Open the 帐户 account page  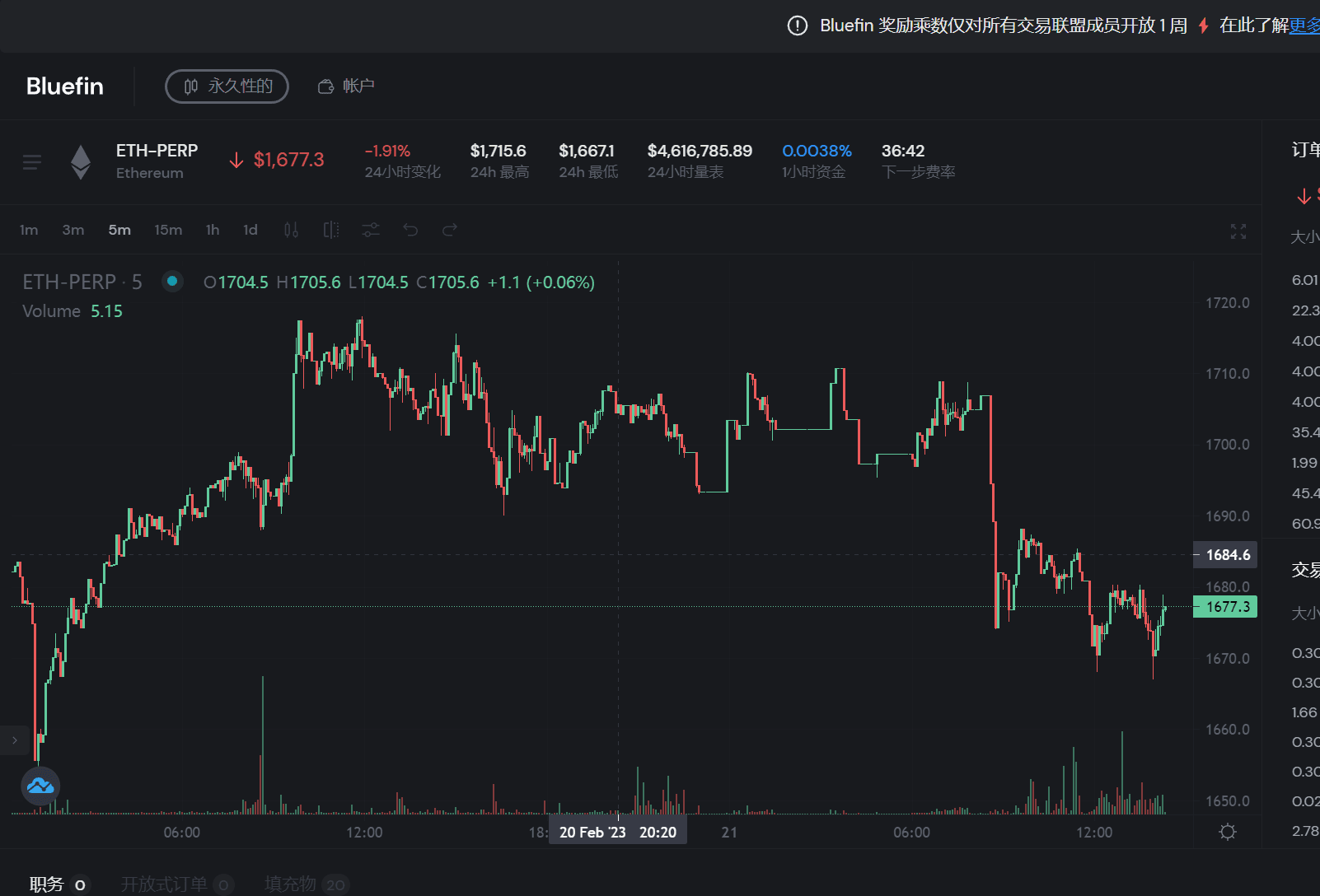pos(346,86)
